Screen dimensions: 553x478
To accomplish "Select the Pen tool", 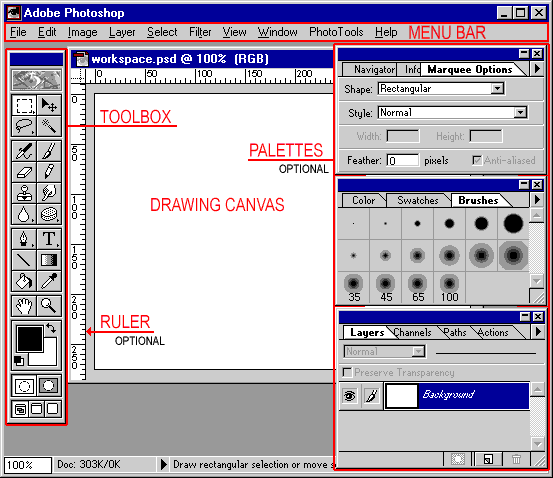I will click(24, 239).
